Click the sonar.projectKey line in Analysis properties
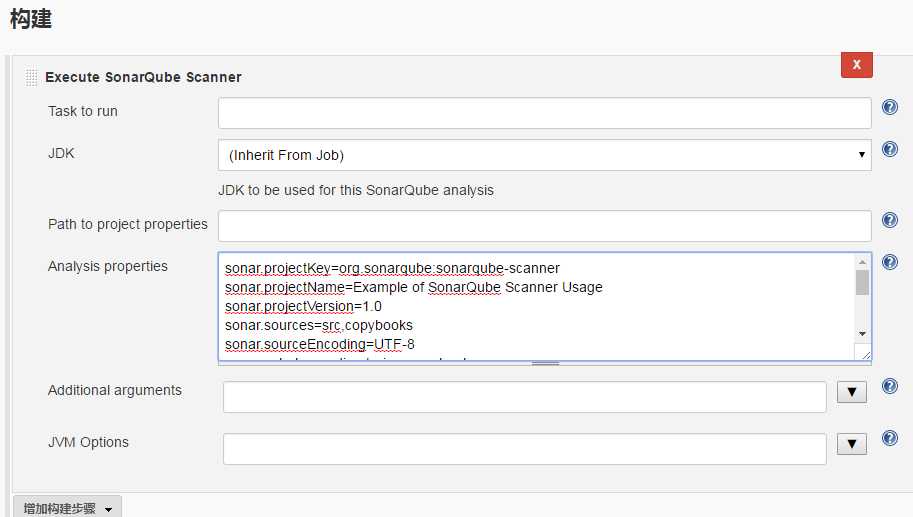 pos(392,268)
